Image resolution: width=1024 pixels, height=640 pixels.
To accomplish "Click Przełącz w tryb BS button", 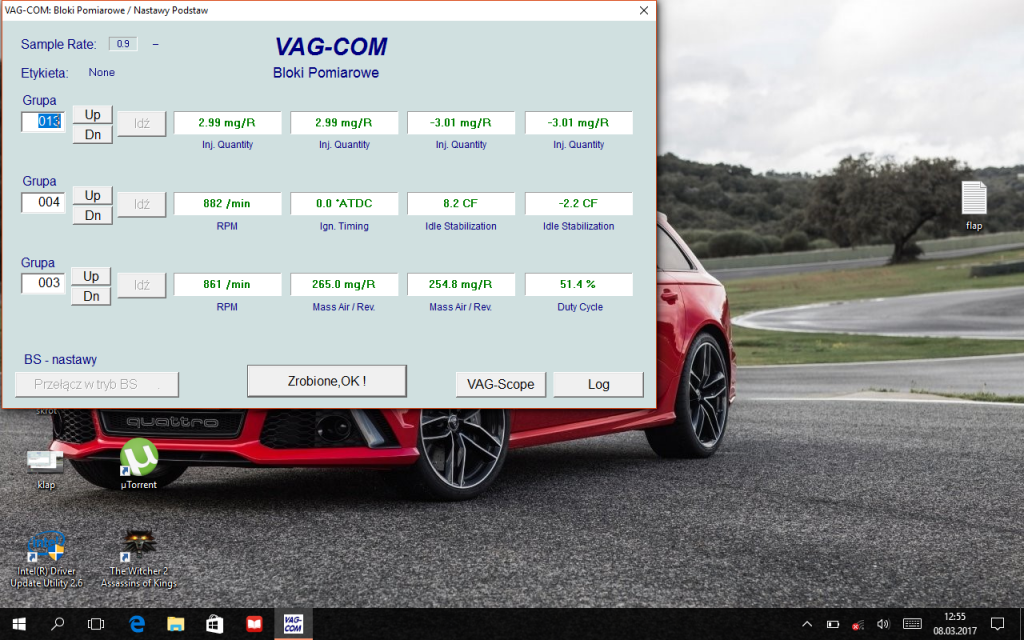I will pos(97,385).
